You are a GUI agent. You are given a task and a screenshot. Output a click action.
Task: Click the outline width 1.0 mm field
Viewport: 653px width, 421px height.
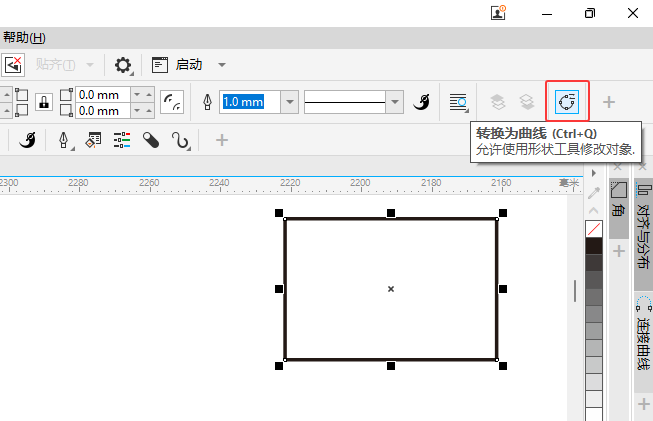click(249, 102)
